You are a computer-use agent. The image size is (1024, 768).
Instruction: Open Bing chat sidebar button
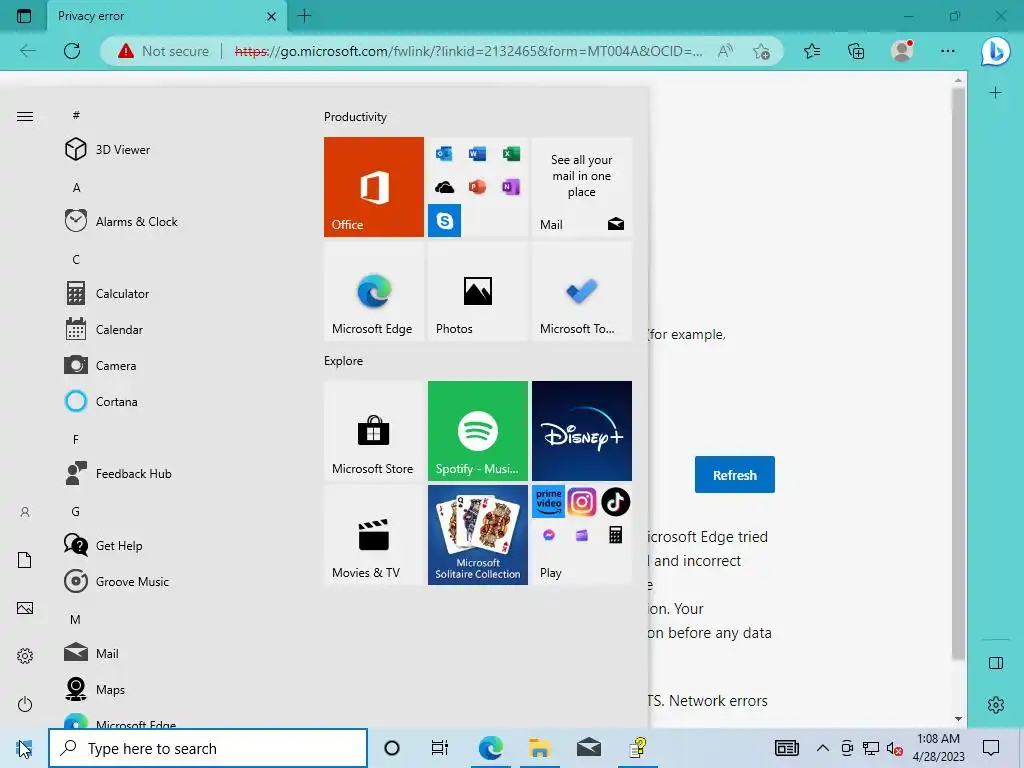coord(995,51)
